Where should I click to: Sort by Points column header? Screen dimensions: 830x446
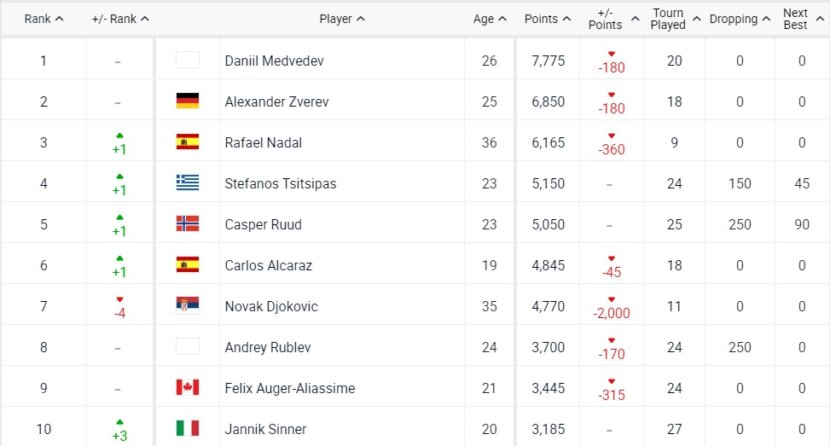click(547, 19)
